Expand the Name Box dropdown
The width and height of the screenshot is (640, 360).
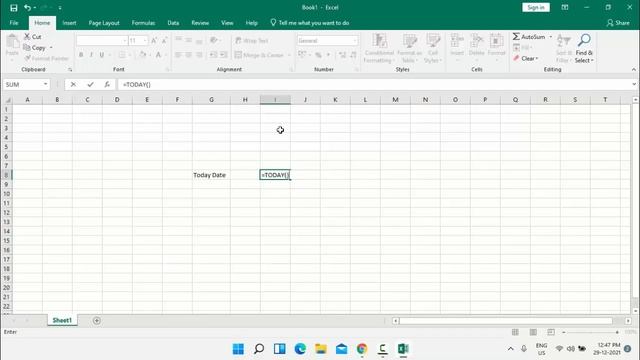click(45, 84)
